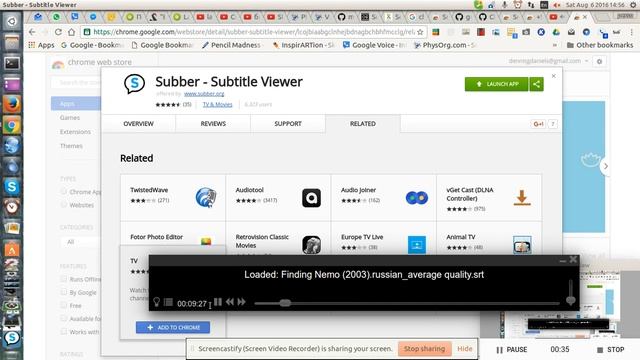Go to Chrome home page
Image resolution: width=640 pixels, height=360 pixels.
pos(71,32)
